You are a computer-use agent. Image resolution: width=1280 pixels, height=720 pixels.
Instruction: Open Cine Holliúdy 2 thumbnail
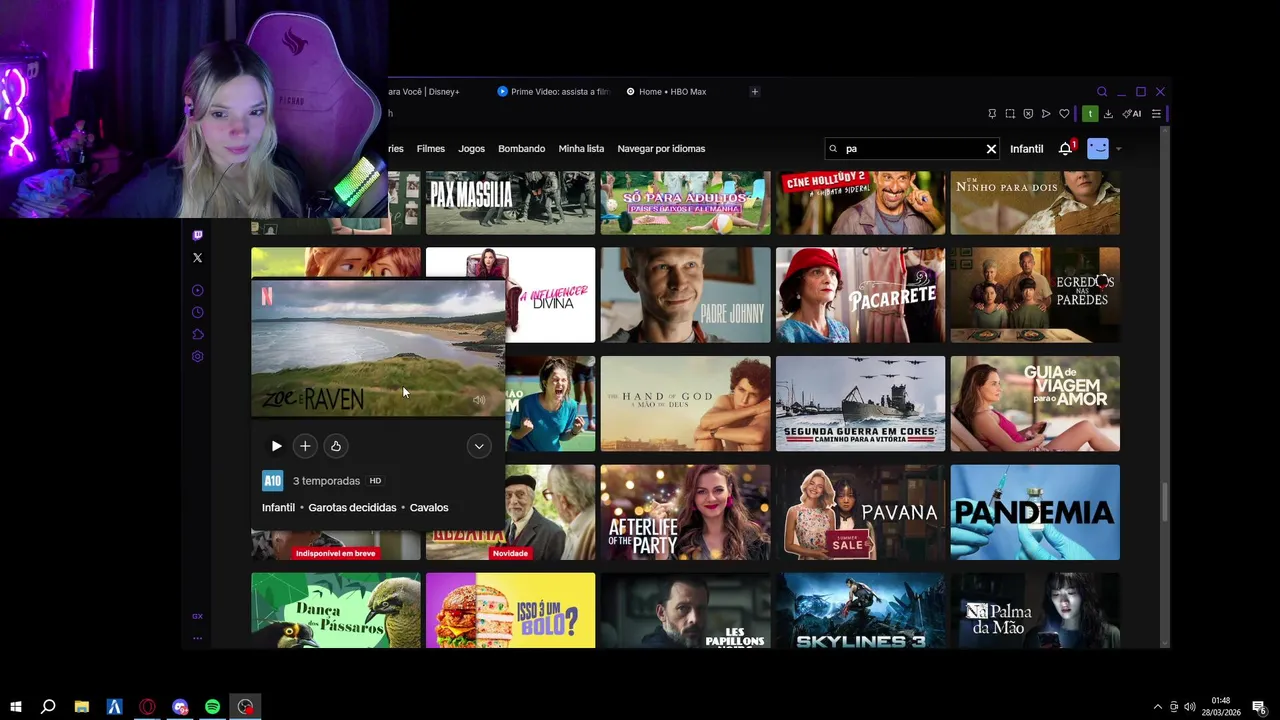point(860,203)
